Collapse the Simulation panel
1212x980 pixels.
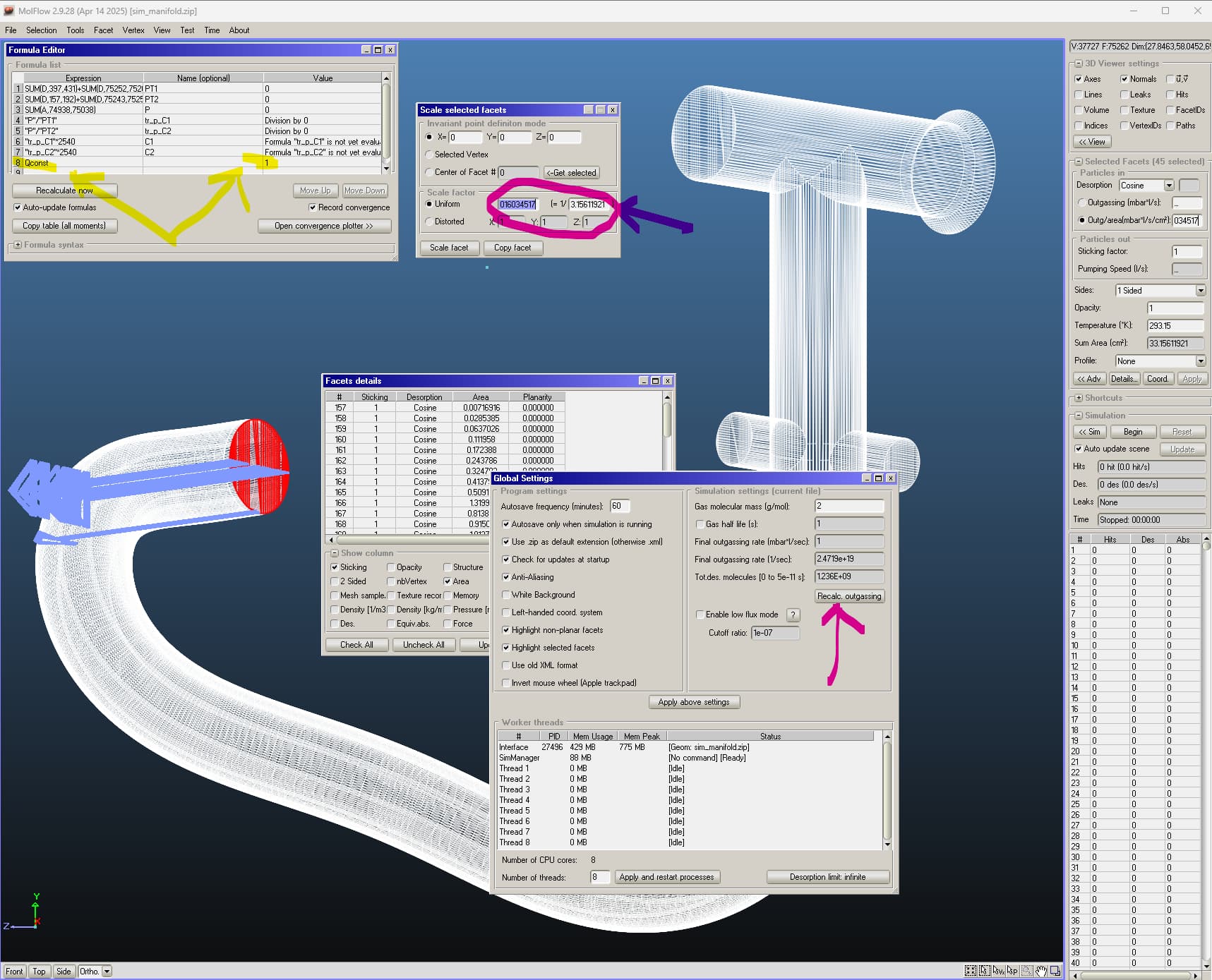(1078, 416)
